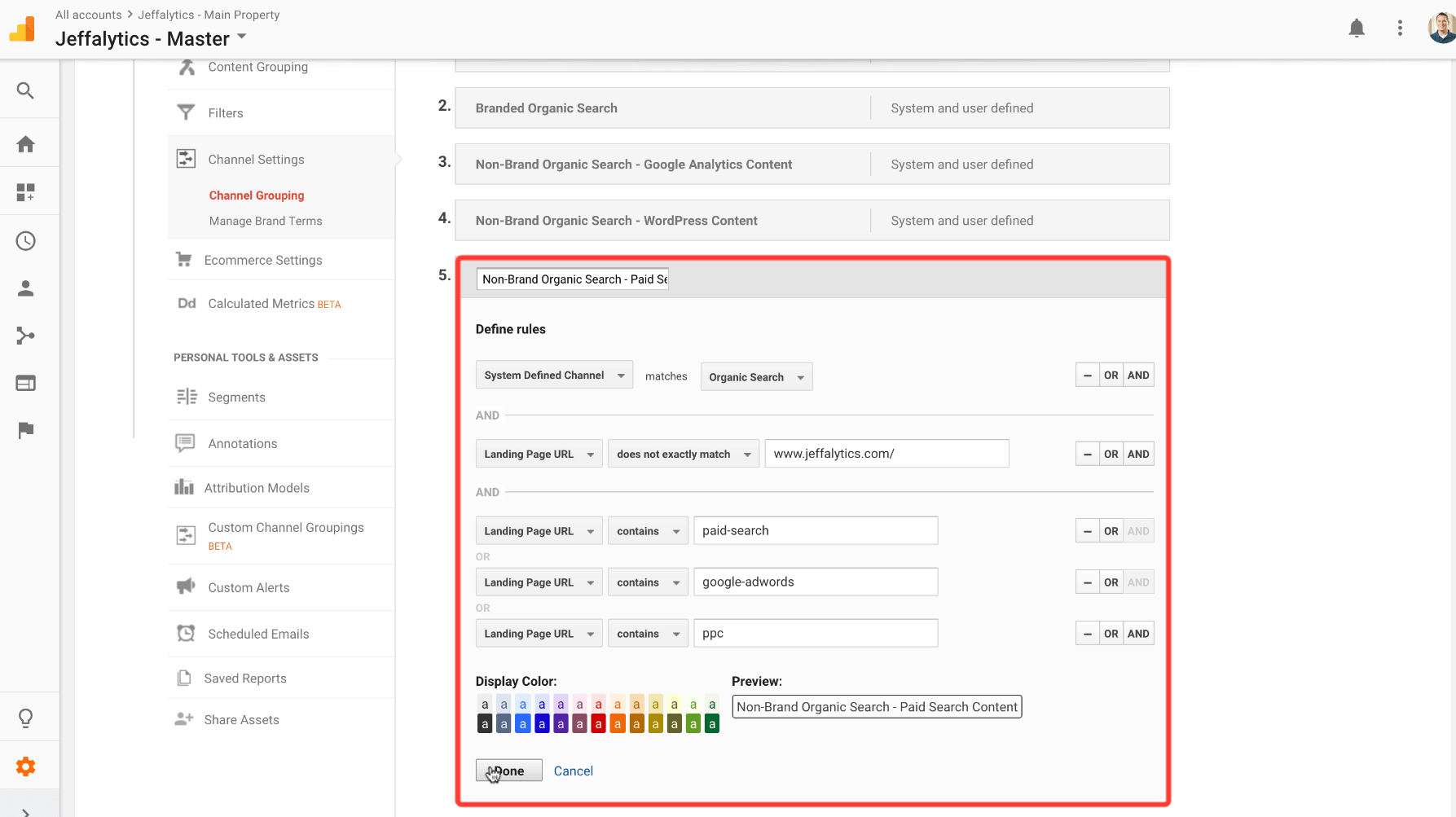
Task: Open Real-time clock icon in left rail
Action: (x=25, y=240)
